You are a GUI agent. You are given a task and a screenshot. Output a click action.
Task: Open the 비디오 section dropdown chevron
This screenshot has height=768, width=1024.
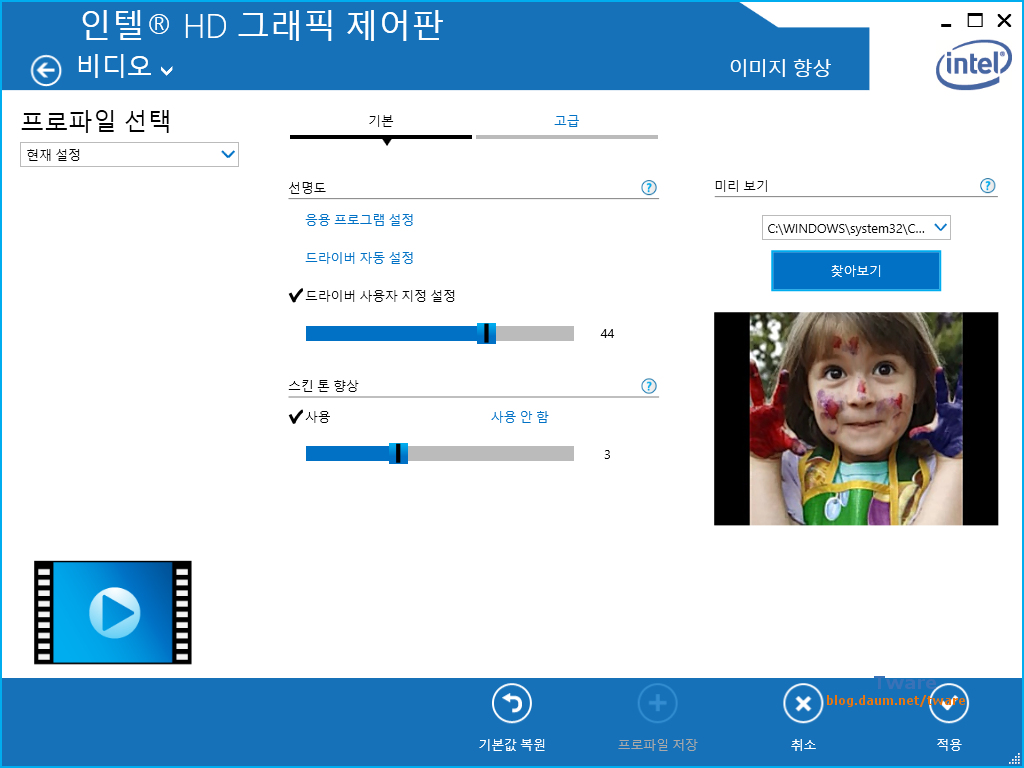(x=167, y=71)
